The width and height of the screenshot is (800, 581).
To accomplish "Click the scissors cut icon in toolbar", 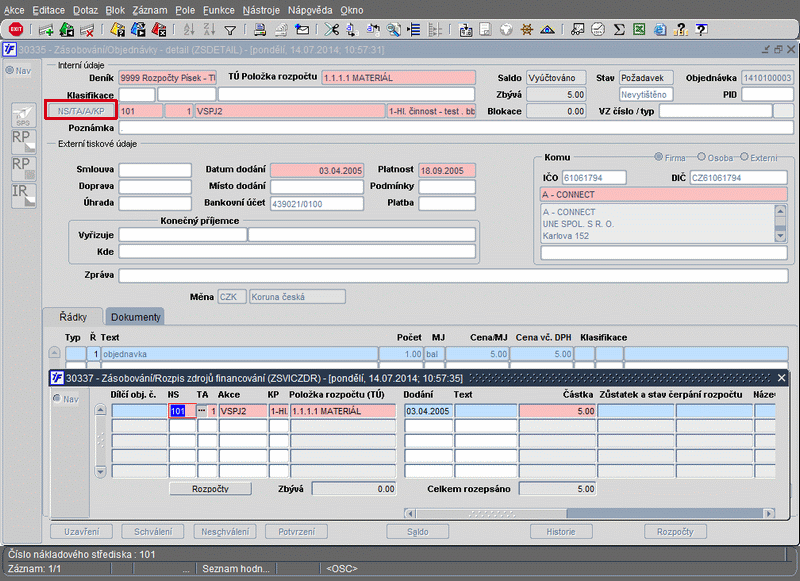I will point(332,30).
